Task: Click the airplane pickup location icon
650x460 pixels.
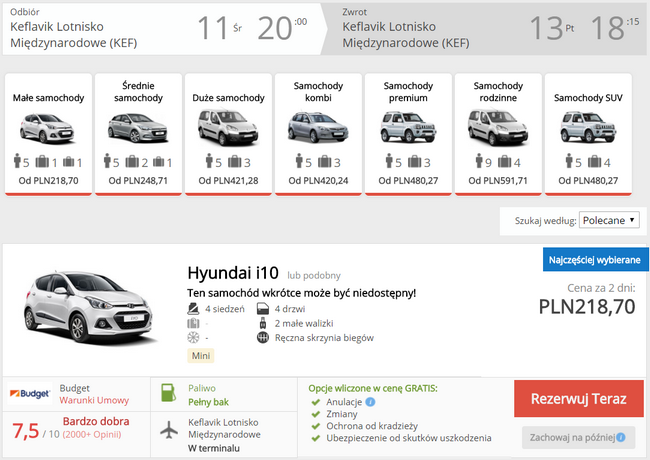Action: (169, 430)
